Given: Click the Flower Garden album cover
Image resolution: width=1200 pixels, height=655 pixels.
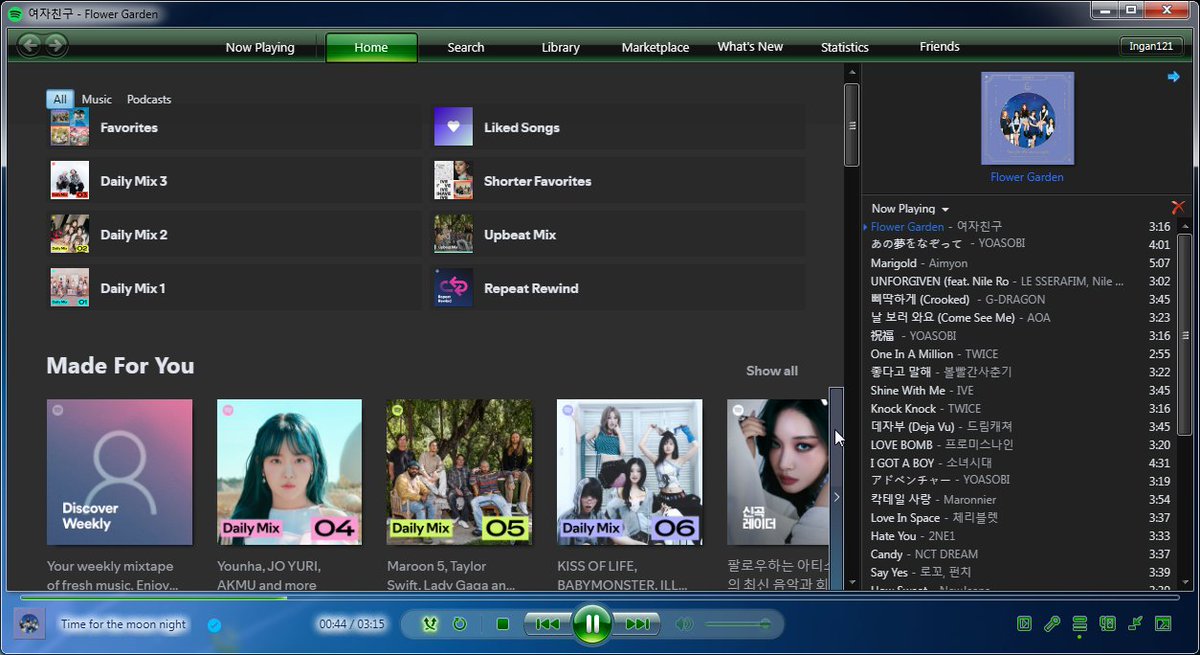Looking at the screenshot, I should [1027, 118].
